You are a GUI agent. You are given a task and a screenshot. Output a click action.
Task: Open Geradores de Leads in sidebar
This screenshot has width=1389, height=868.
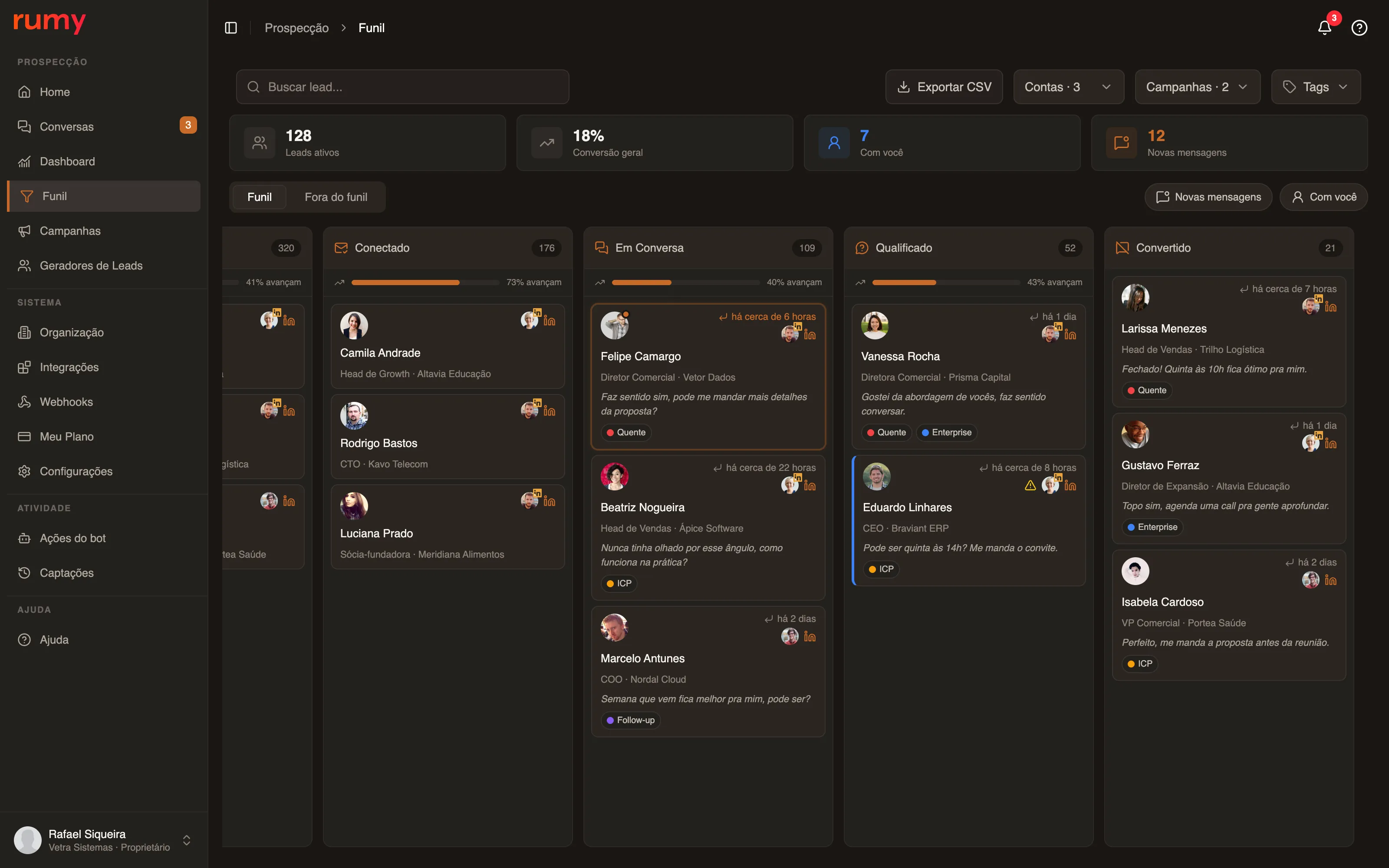click(104, 265)
